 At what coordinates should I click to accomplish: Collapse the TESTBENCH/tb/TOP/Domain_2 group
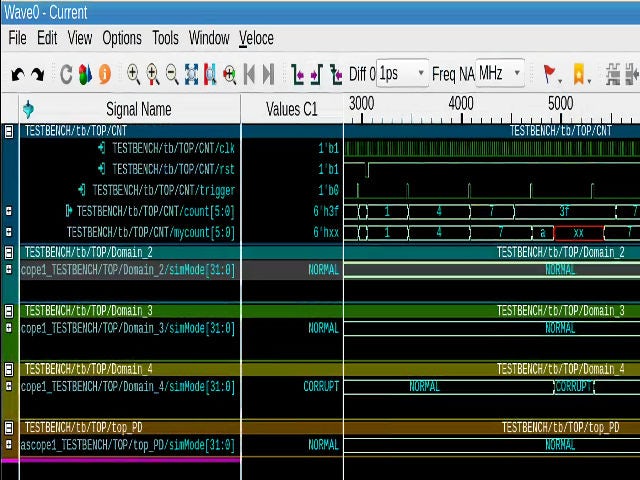coord(9,253)
